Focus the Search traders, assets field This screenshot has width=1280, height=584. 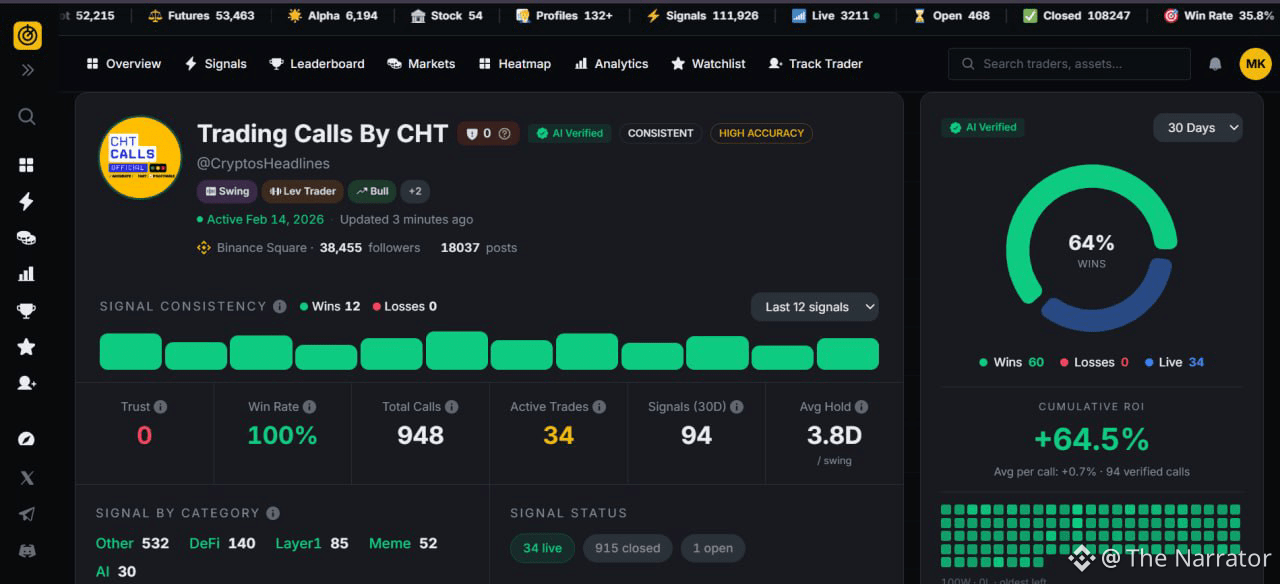click(1069, 64)
